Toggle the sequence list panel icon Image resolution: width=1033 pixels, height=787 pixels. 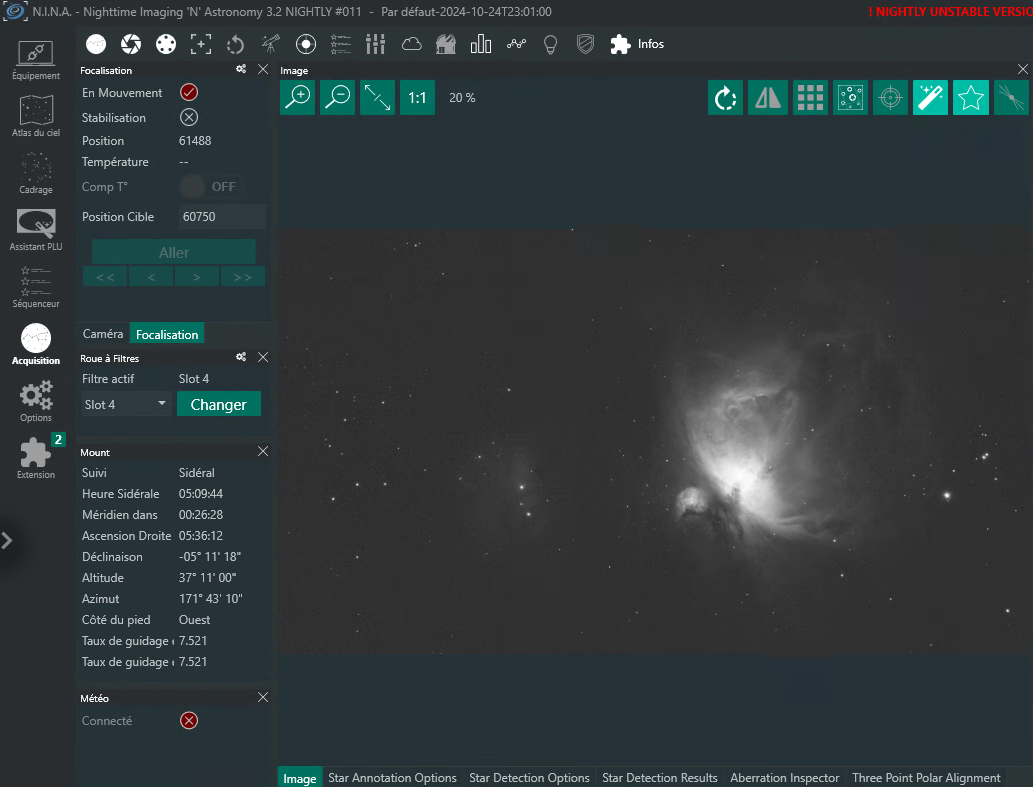tap(341, 44)
